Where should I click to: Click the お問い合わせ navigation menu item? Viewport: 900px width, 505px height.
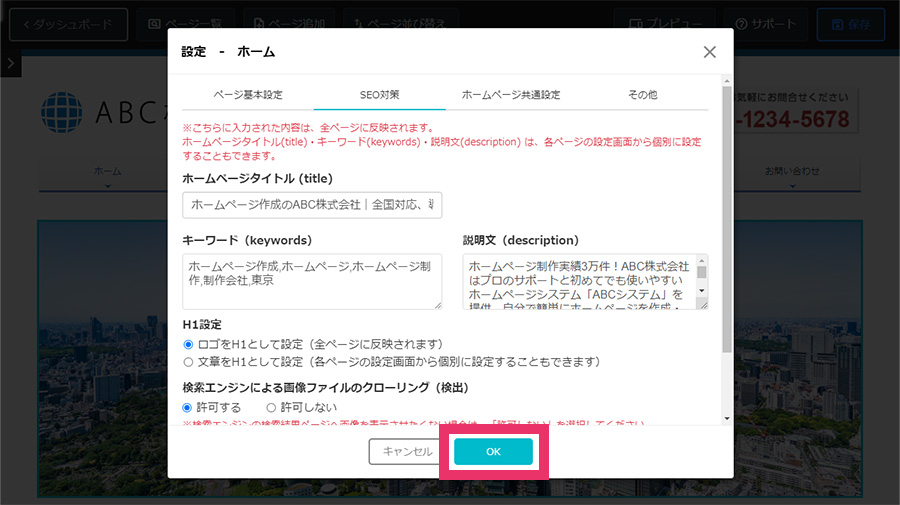(792, 171)
